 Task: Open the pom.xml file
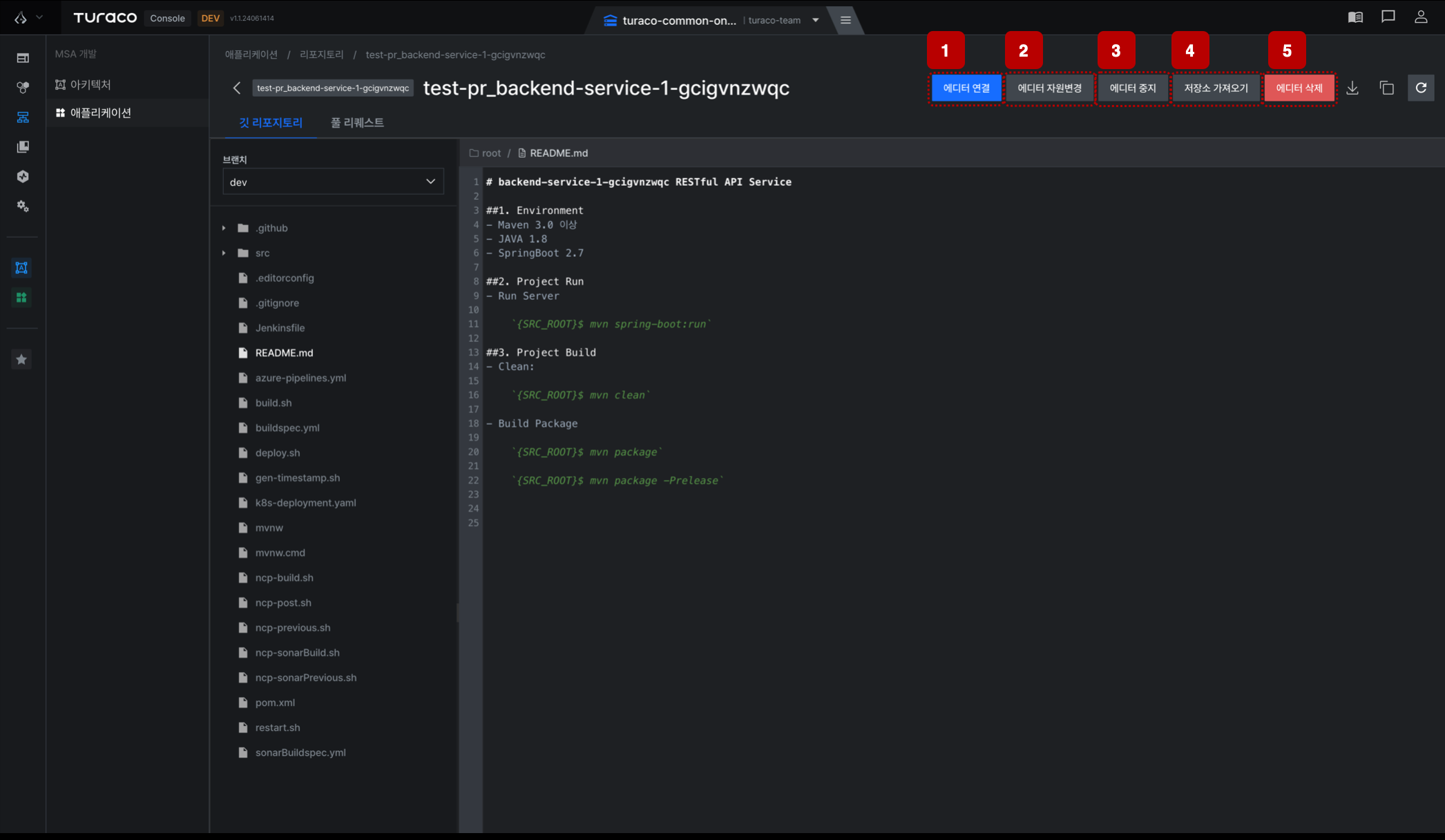tap(275, 703)
